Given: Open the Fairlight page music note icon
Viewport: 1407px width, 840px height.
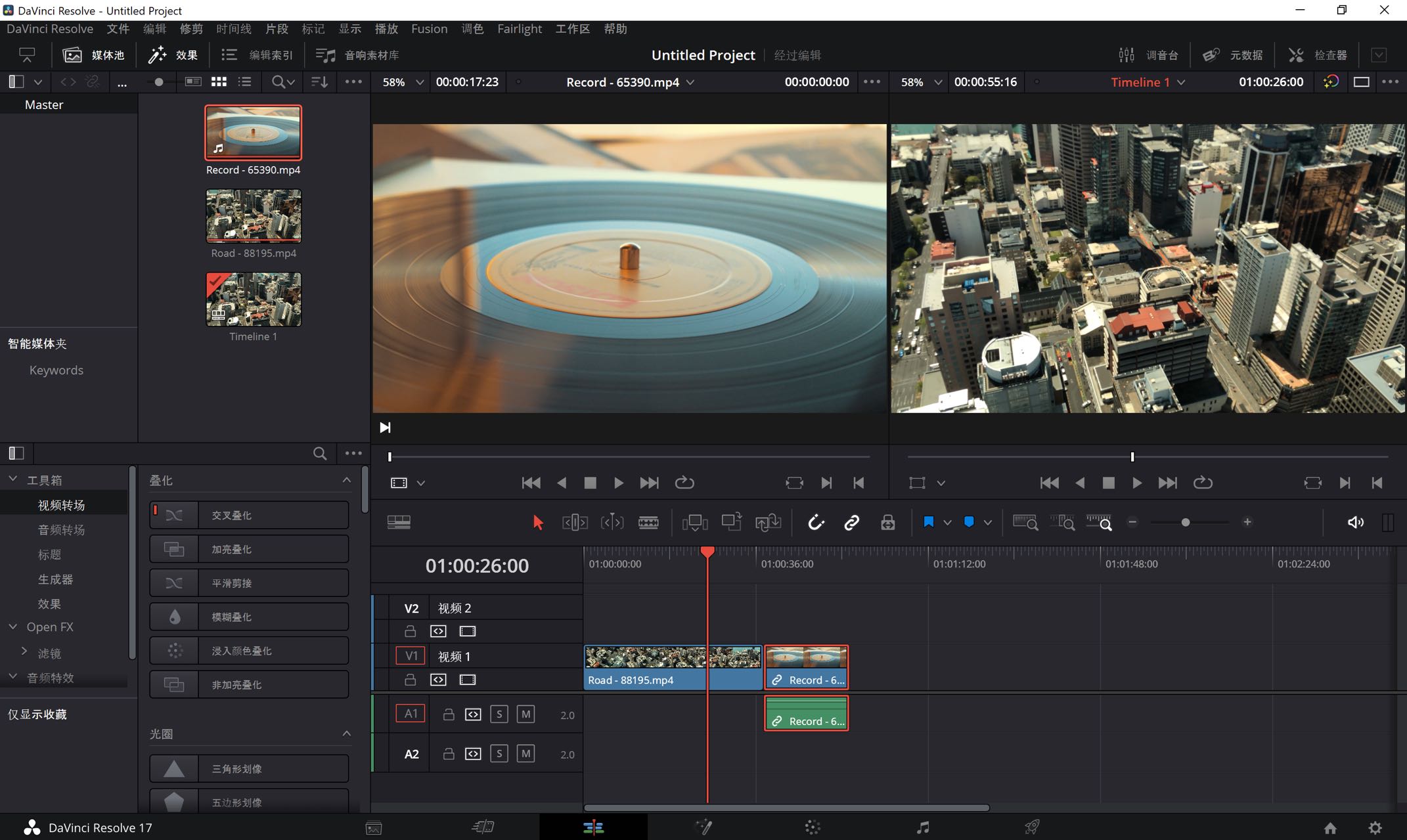Looking at the screenshot, I should click(x=922, y=828).
